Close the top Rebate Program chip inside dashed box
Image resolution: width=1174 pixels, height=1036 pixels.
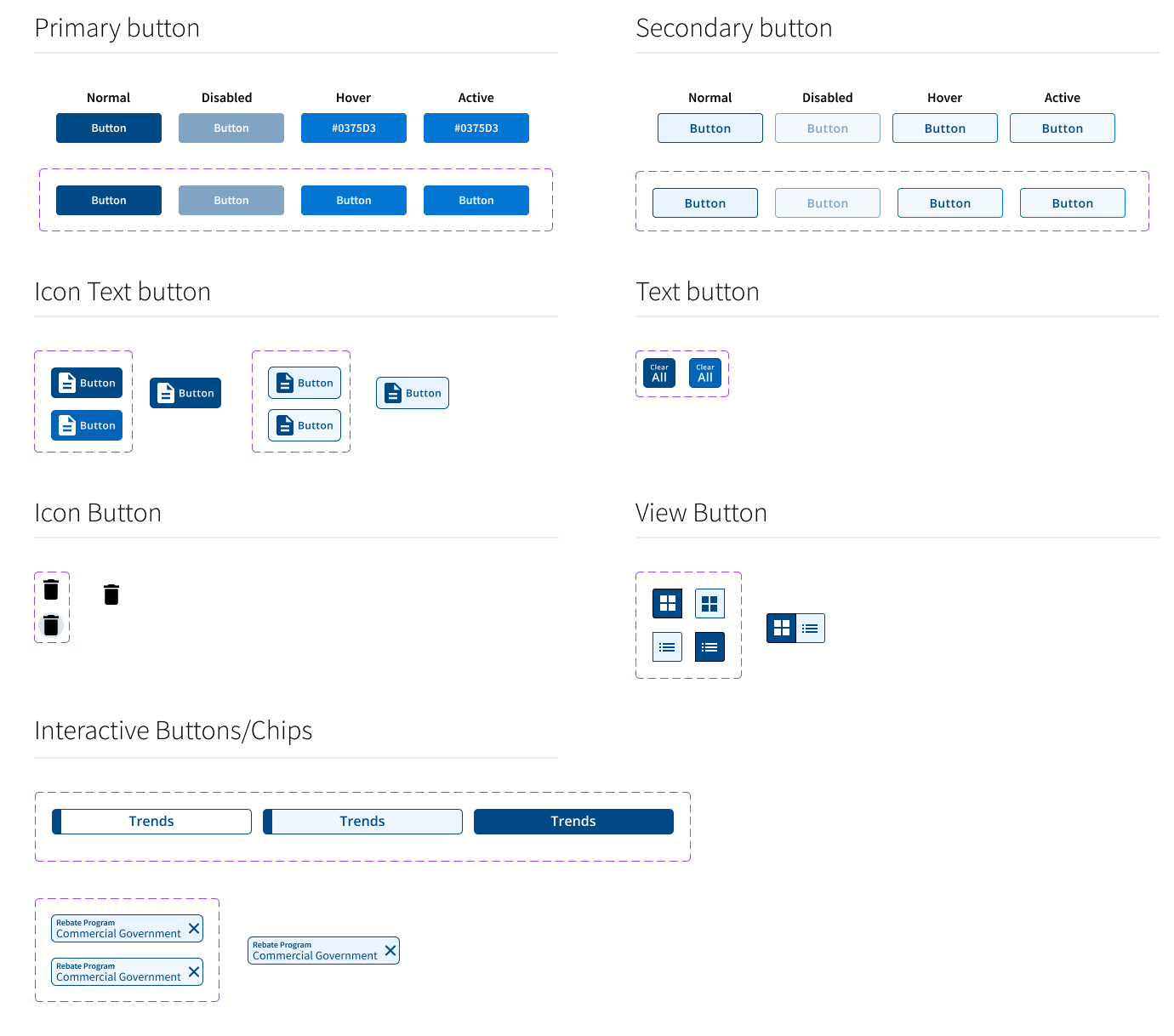coord(194,928)
